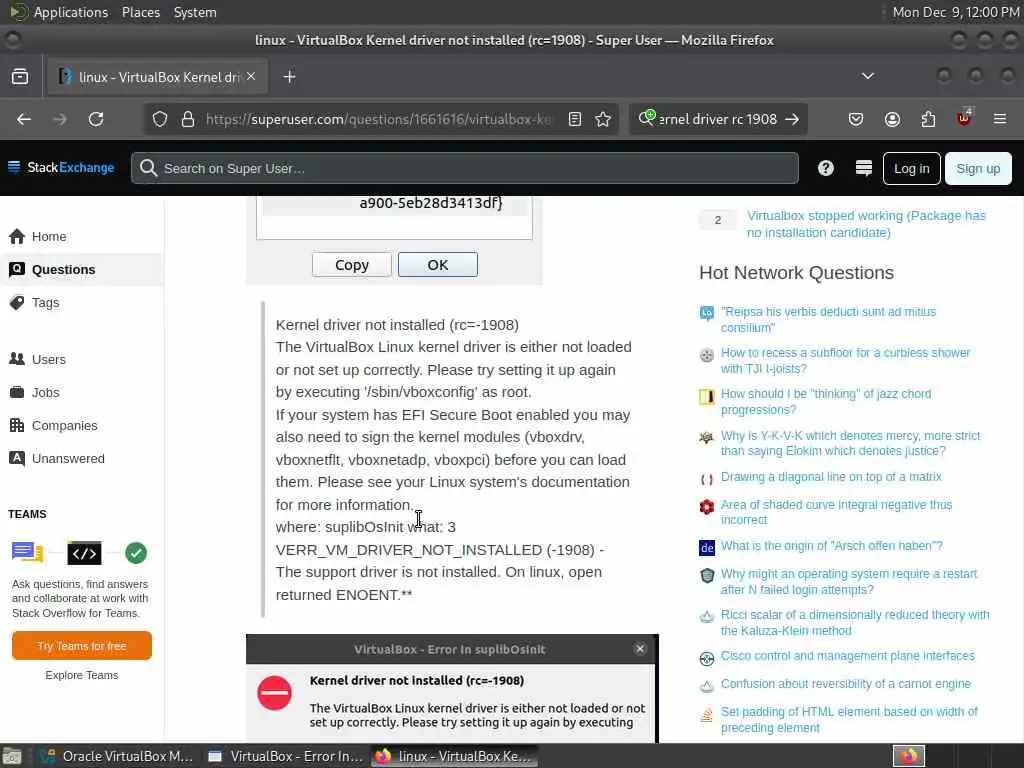
Task: Open 'Virtualbox stopped working' related question
Action: pos(866,224)
